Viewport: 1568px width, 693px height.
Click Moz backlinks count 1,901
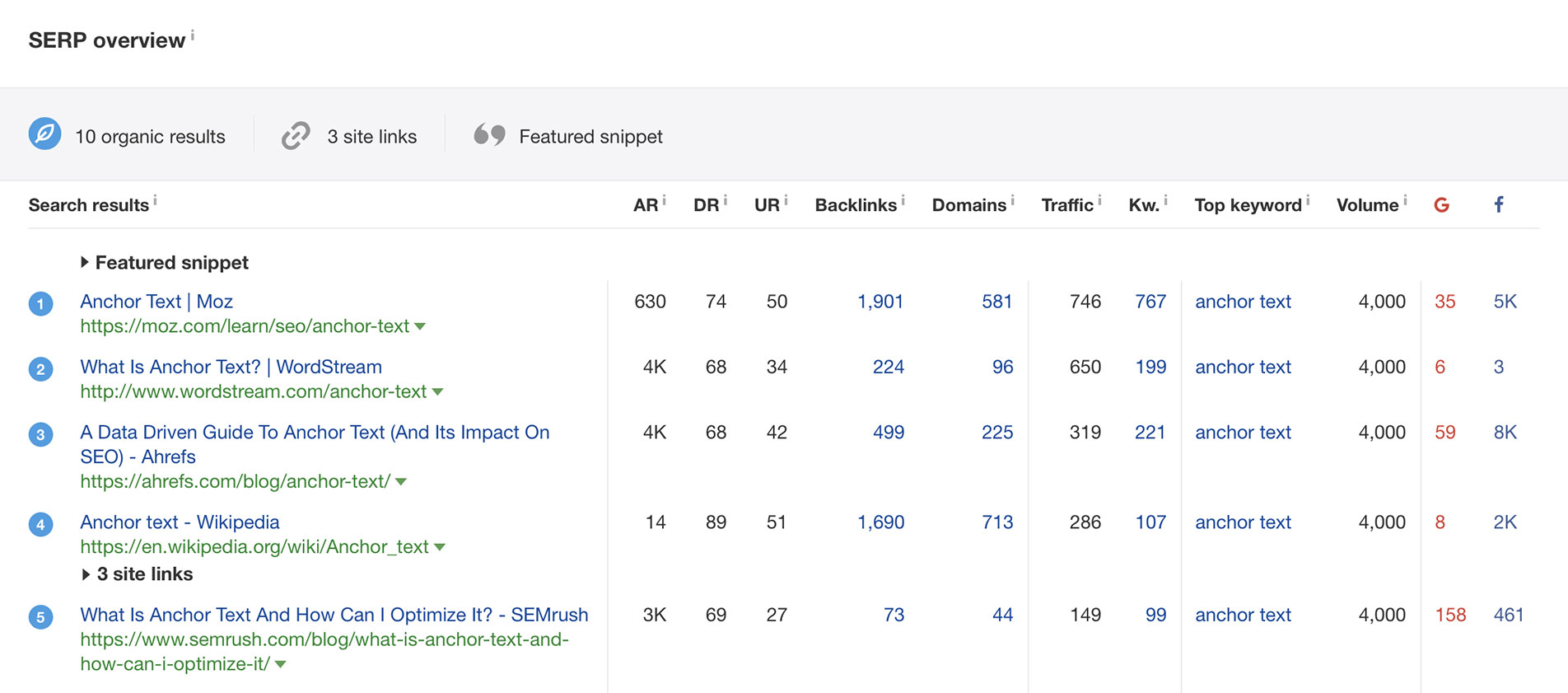[880, 302]
